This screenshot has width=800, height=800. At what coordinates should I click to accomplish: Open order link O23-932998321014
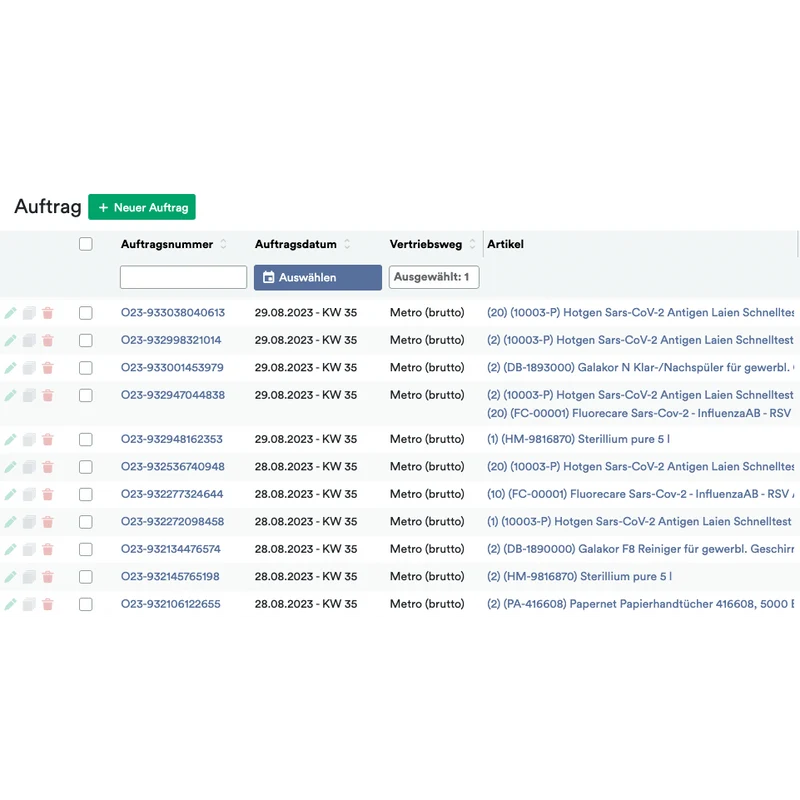(171, 340)
